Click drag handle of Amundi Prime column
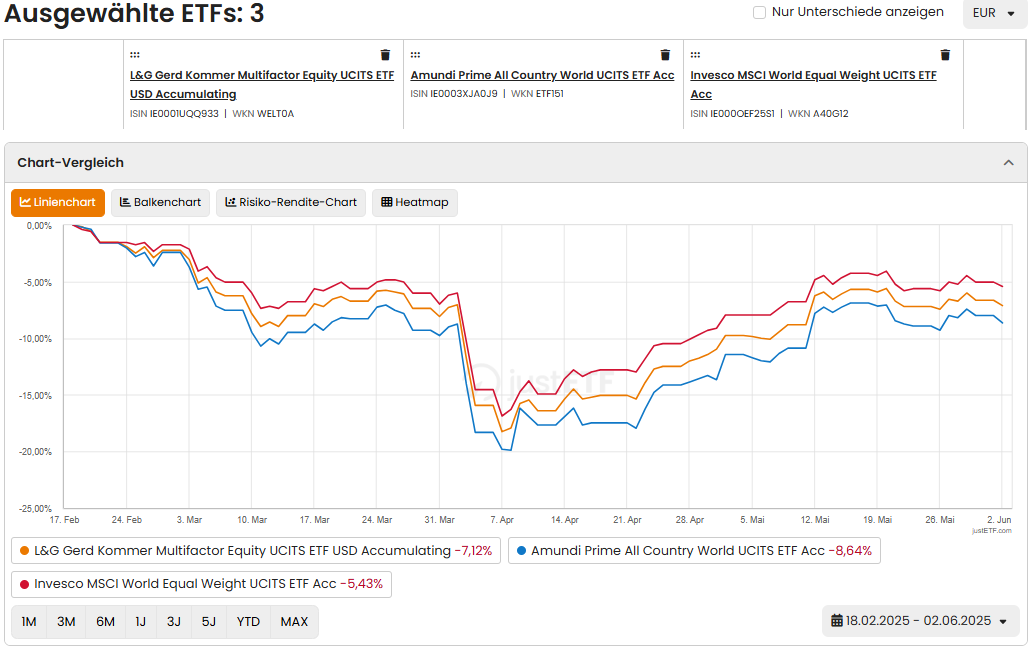The width and height of the screenshot is (1030, 648). 415,55
